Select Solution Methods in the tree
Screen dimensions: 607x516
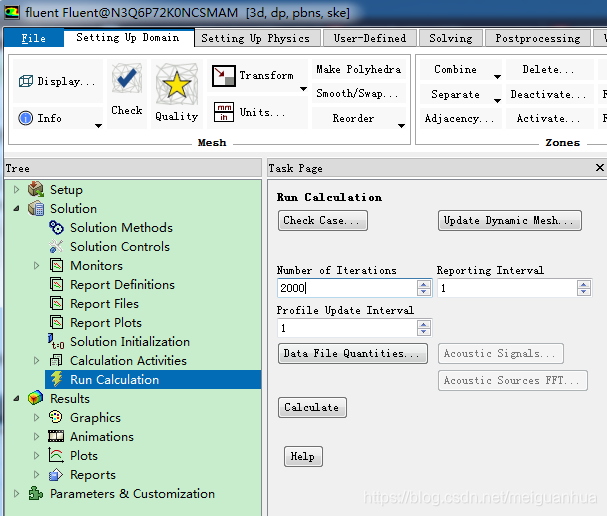tap(120, 228)
